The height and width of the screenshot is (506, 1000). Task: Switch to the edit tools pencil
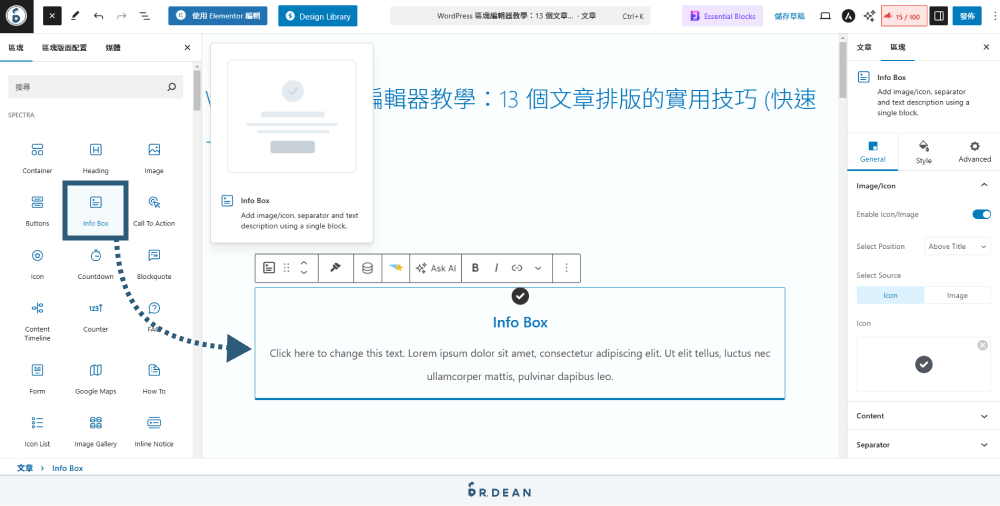(x=75, y=15)
